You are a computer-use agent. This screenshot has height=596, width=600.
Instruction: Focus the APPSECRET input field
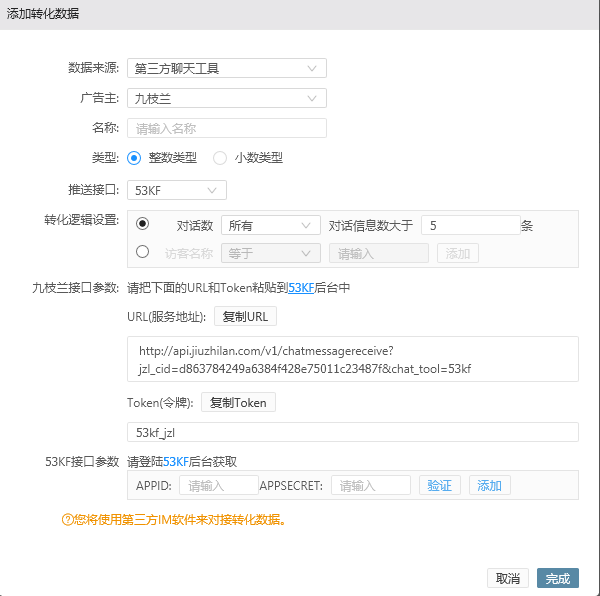371,485
